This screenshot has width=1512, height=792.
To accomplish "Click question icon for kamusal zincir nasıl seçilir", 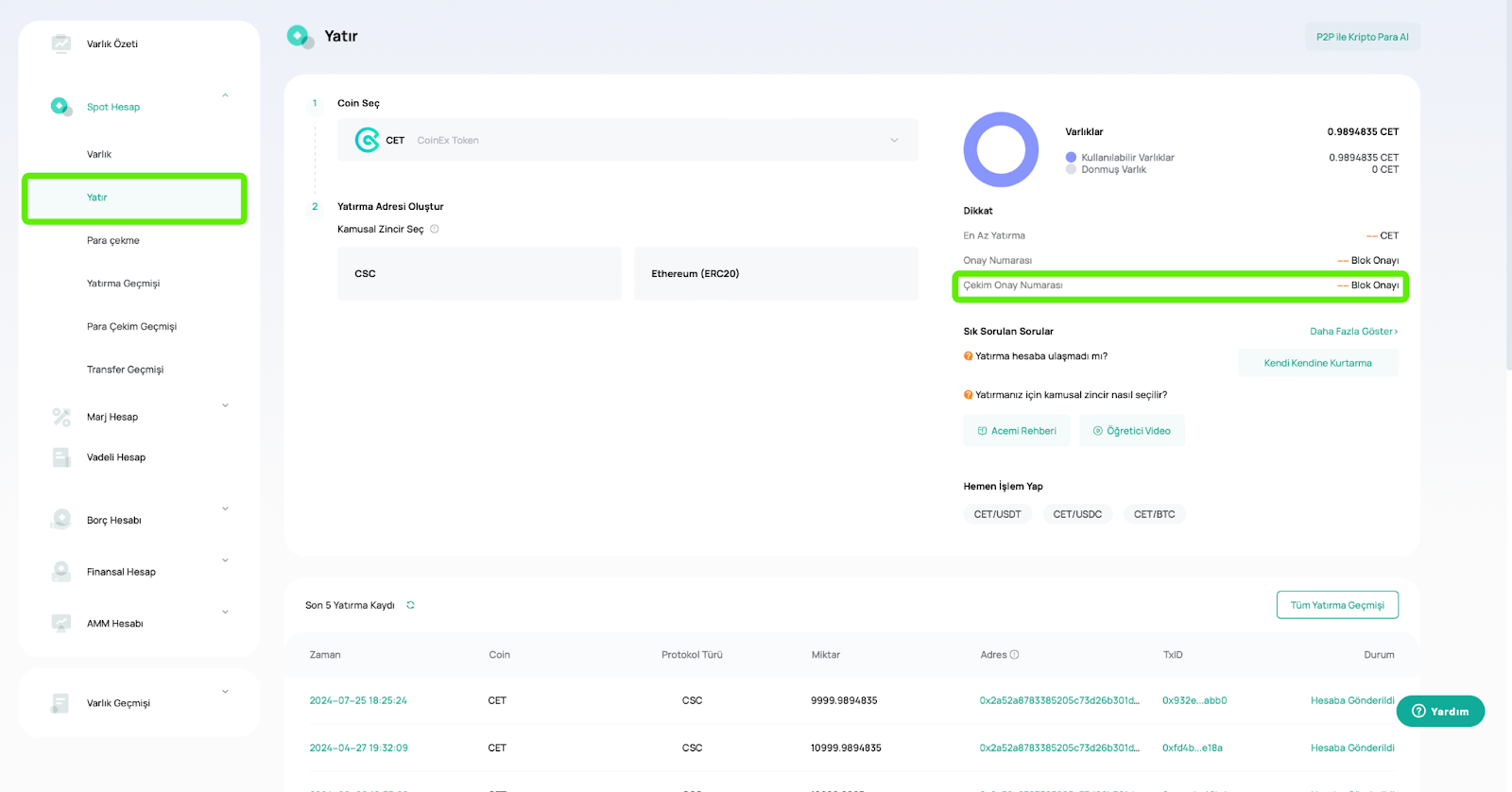I will (x=968, y=395).
